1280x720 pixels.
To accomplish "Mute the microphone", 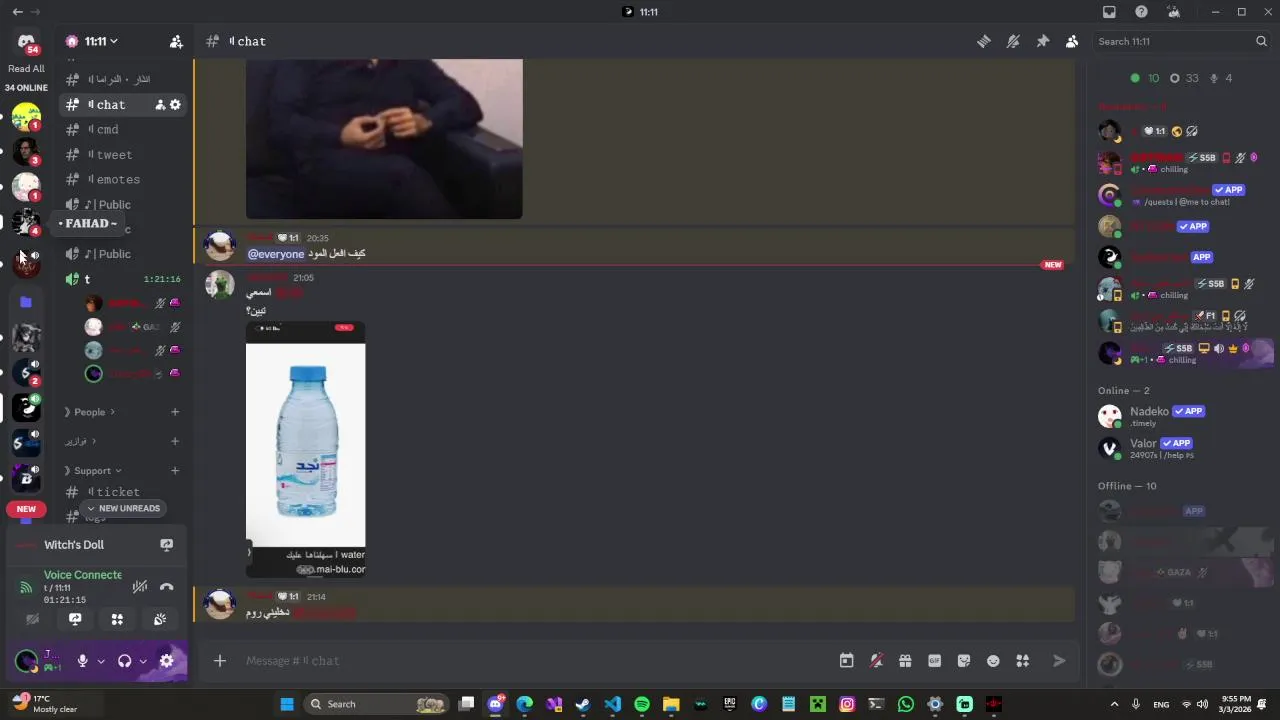I will coord(83,661).
